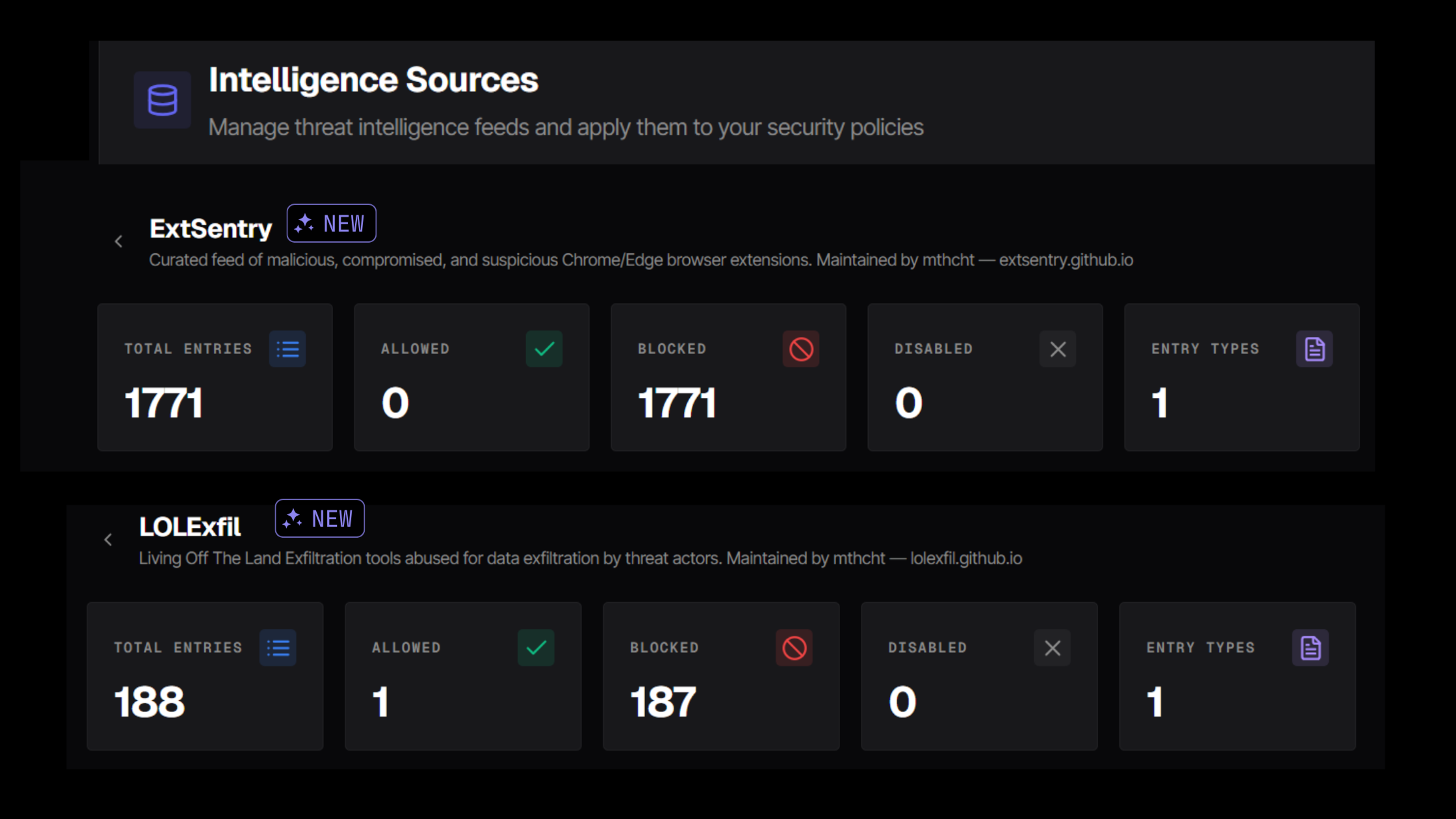Select ExtSentry disabled count 0
Screen dimensions: 1456x819
coord(909,403)
